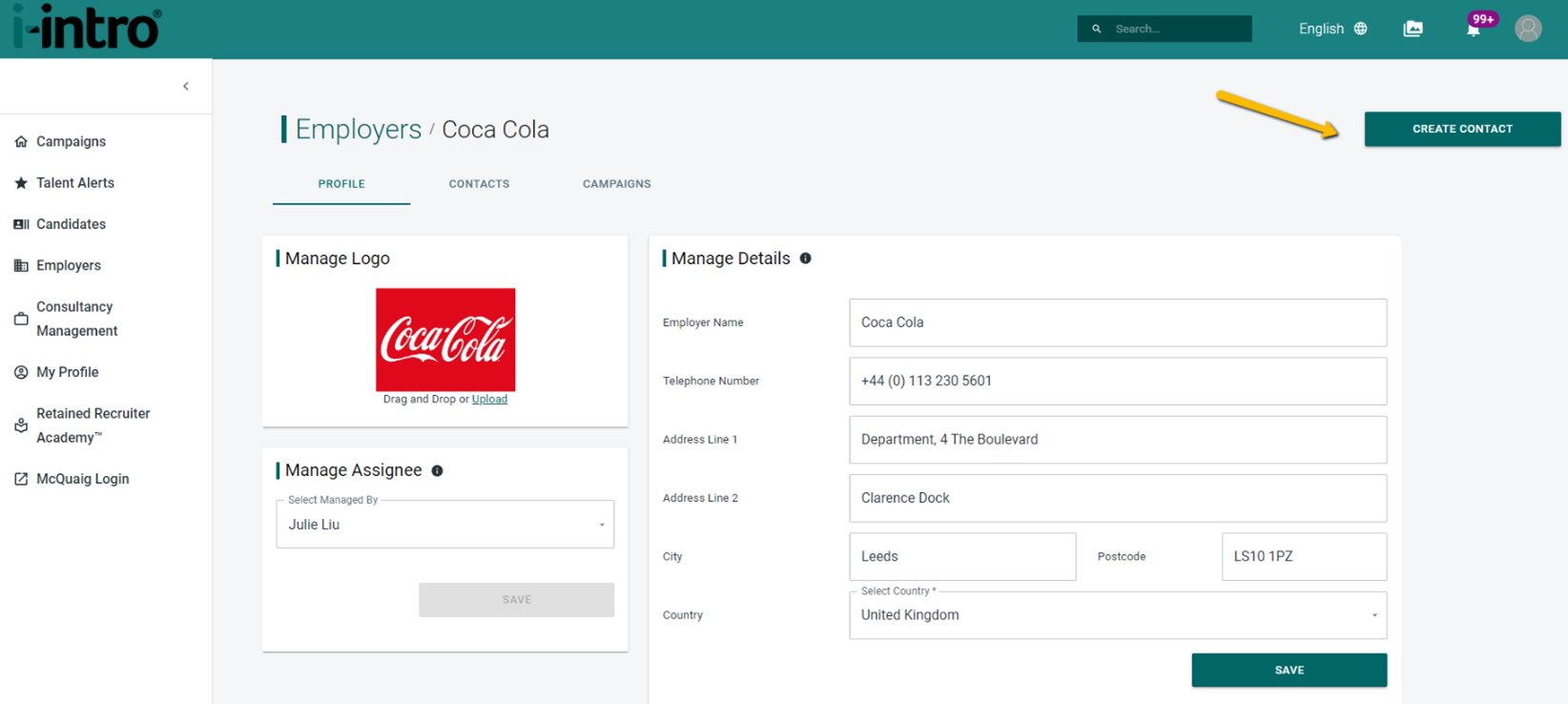The height and width of the screenshot is (704, 1568).
Task: Switch to the Contacts tab
Action: pos(479,184)
